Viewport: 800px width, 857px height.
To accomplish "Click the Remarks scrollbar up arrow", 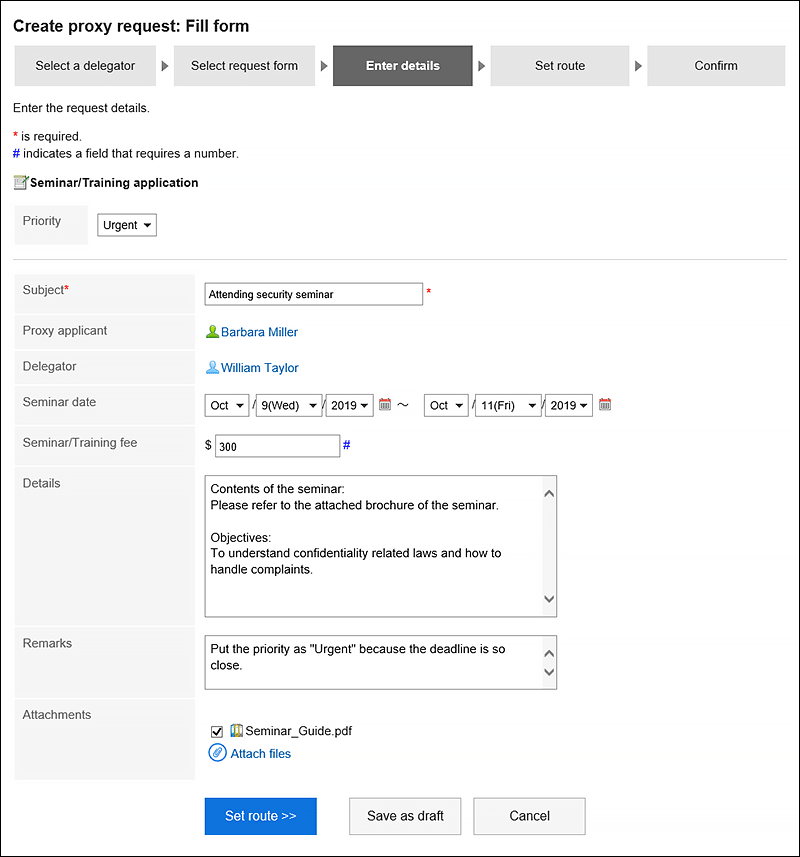I will pos(550,653).
